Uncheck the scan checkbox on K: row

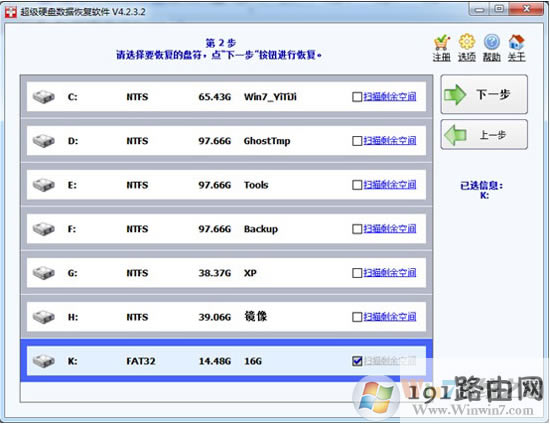(357, 361)
